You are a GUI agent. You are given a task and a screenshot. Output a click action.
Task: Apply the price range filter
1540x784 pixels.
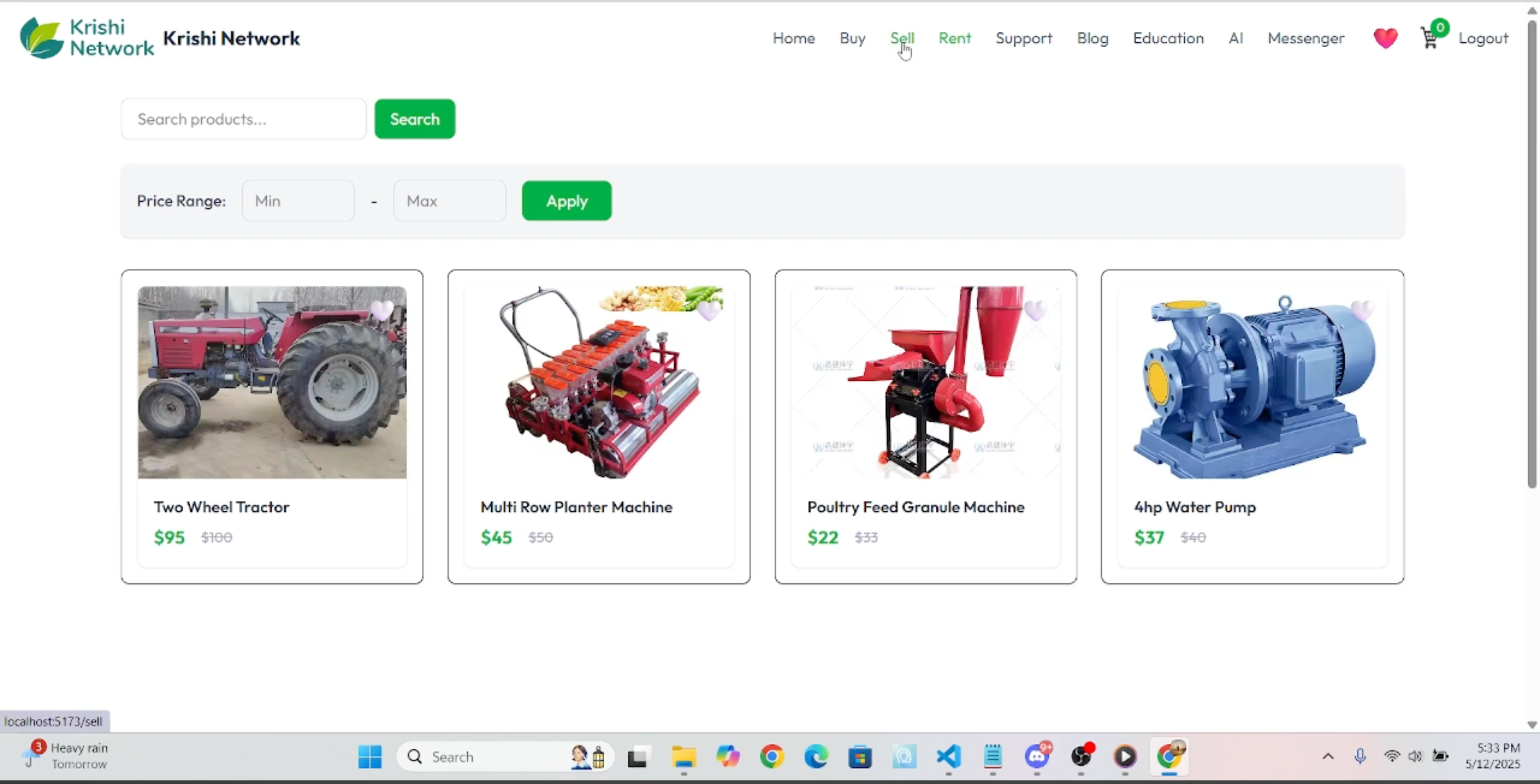(x=566, y=201)
